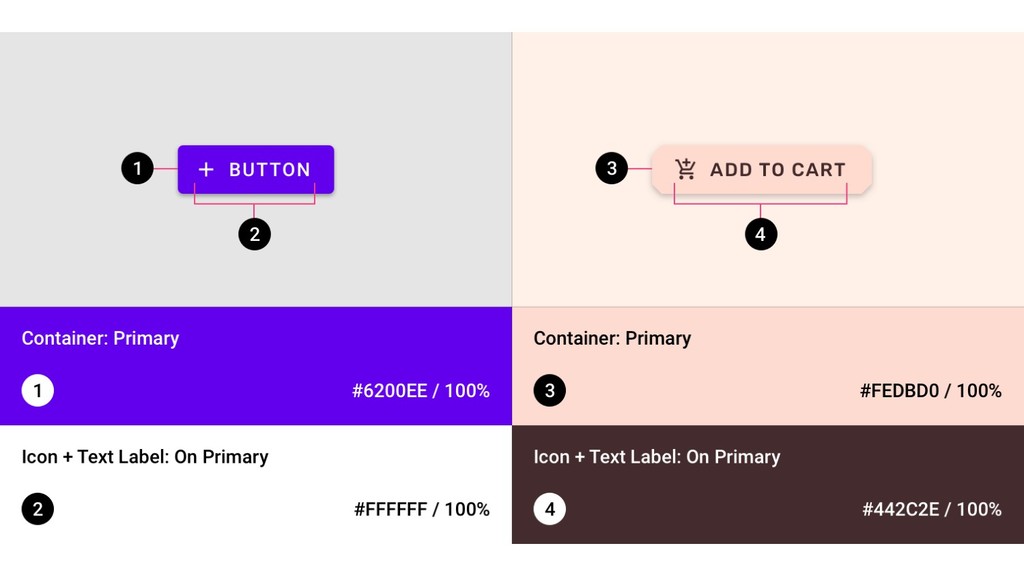This screenshot has width=1024, height=576.
Task: Click annotation marker 2 below purple button
Action: pos(255,234)
